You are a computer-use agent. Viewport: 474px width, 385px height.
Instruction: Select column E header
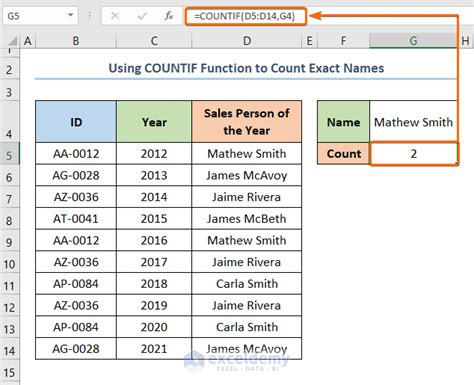pyautogui.click(x=309, y=41)
